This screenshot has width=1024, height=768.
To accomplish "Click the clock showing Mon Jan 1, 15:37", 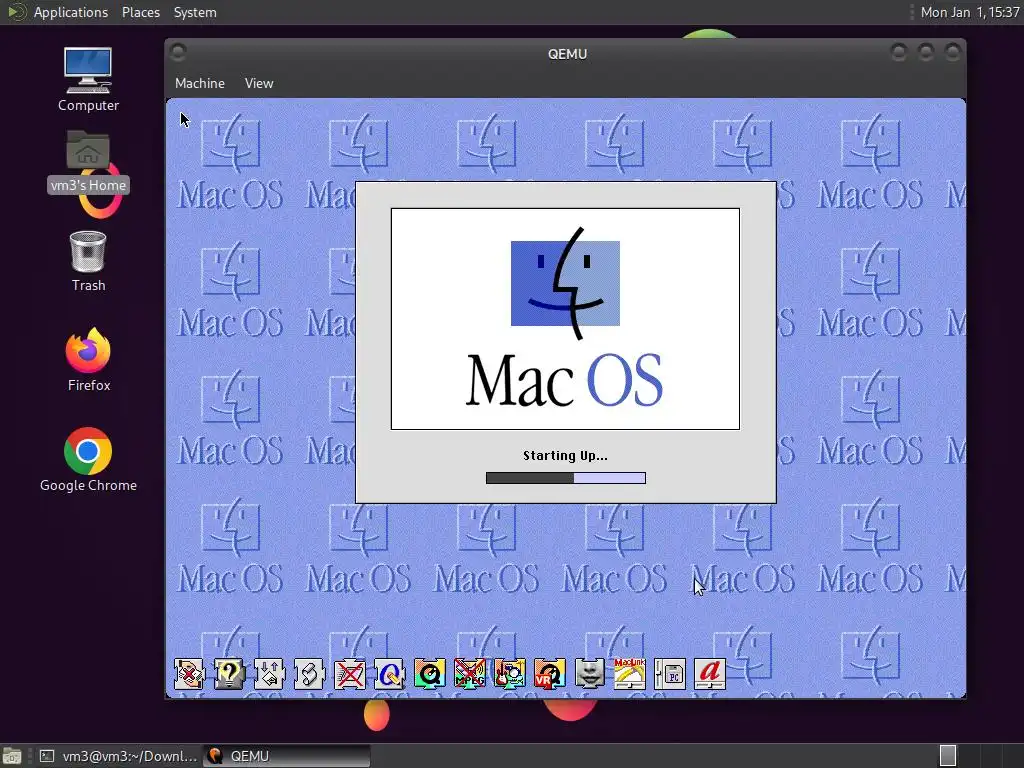I will tap(969, 12).
